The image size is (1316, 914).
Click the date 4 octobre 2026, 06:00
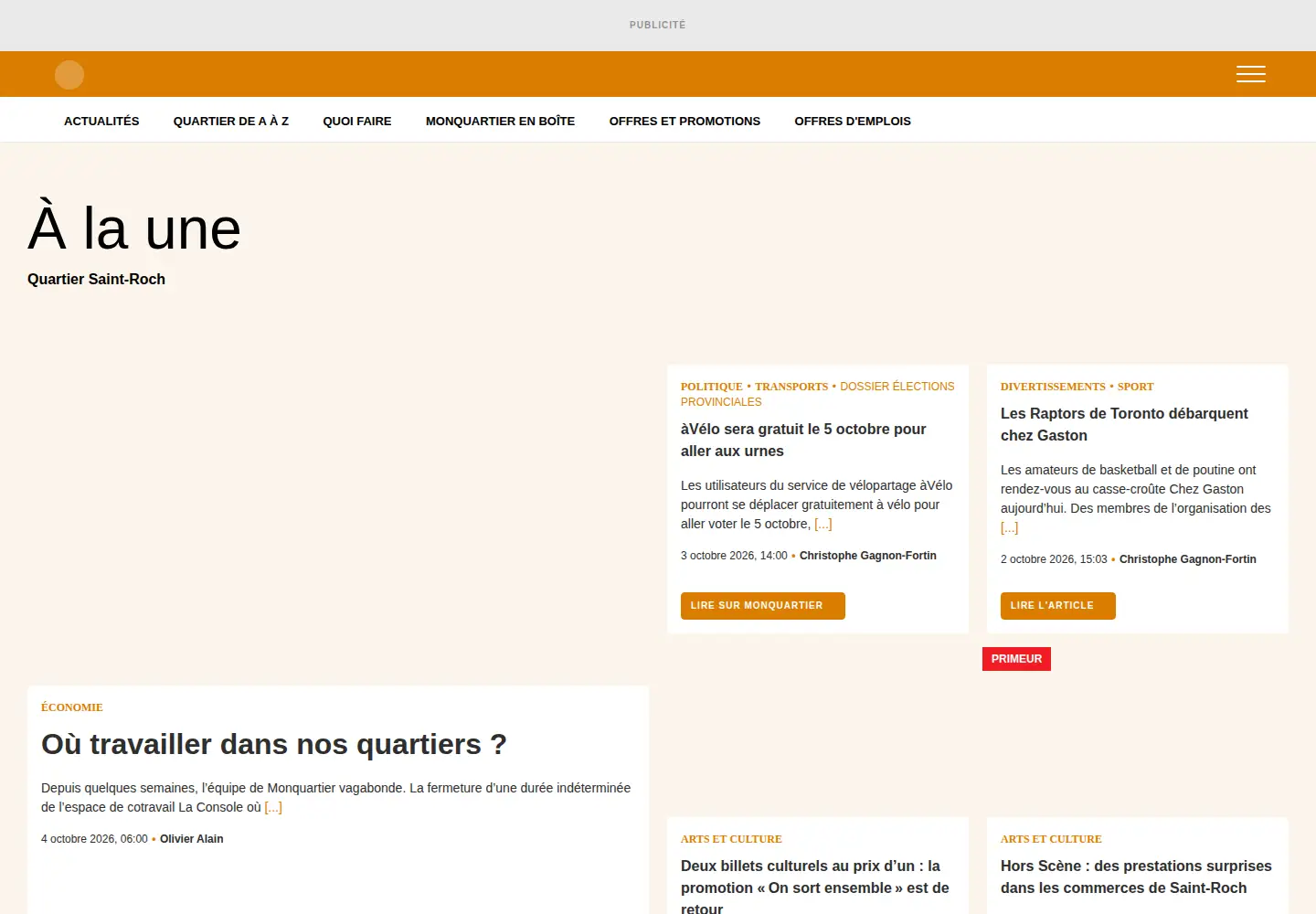pos(94,839)
